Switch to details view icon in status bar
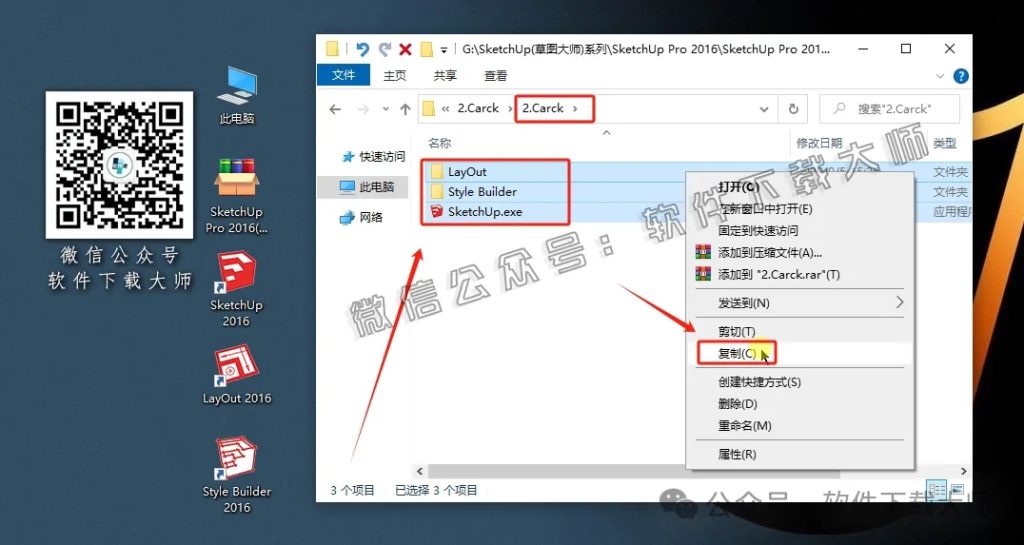The width and height of the screenshot is (1024, 545). pos(938,490)
